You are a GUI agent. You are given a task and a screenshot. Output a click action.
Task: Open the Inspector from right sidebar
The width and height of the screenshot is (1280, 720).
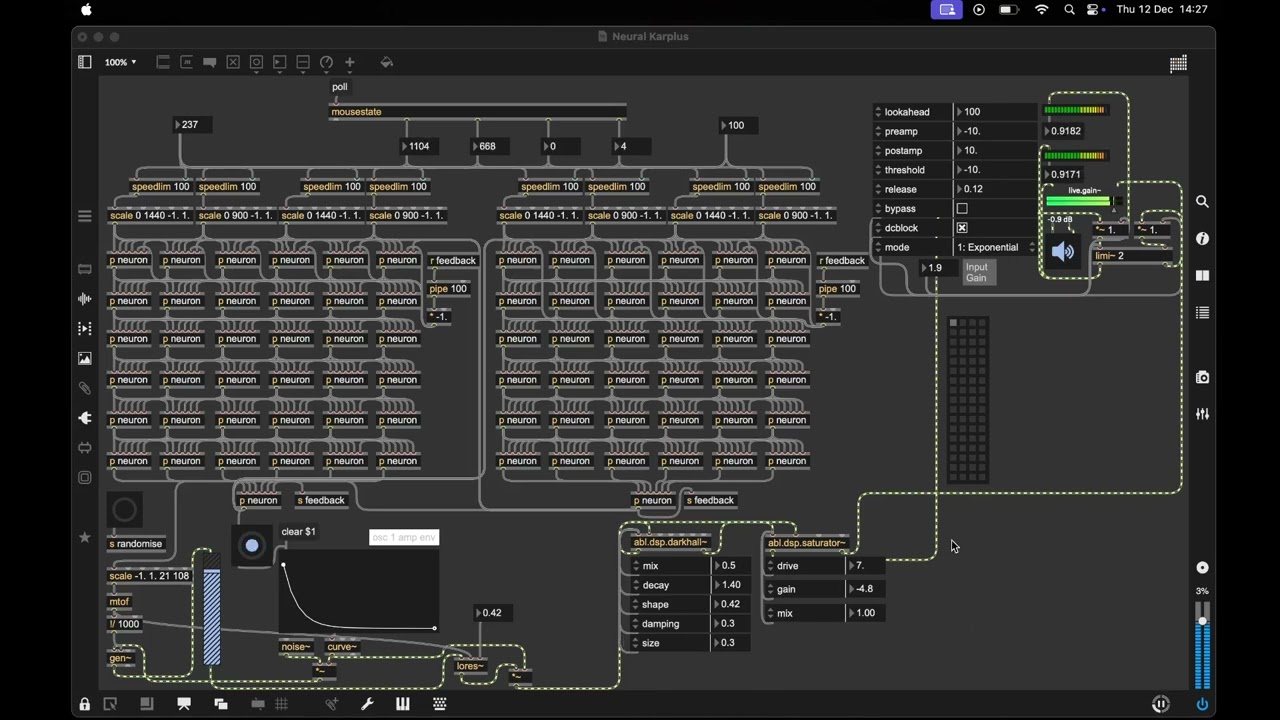point(1202,239)
